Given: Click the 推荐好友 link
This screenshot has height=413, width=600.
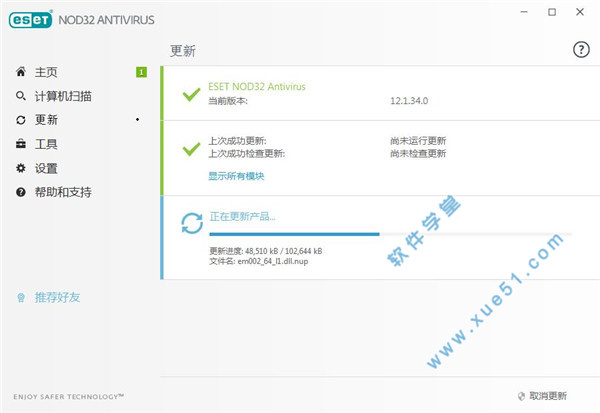Looking at the screenshot, I should (57, 297).
